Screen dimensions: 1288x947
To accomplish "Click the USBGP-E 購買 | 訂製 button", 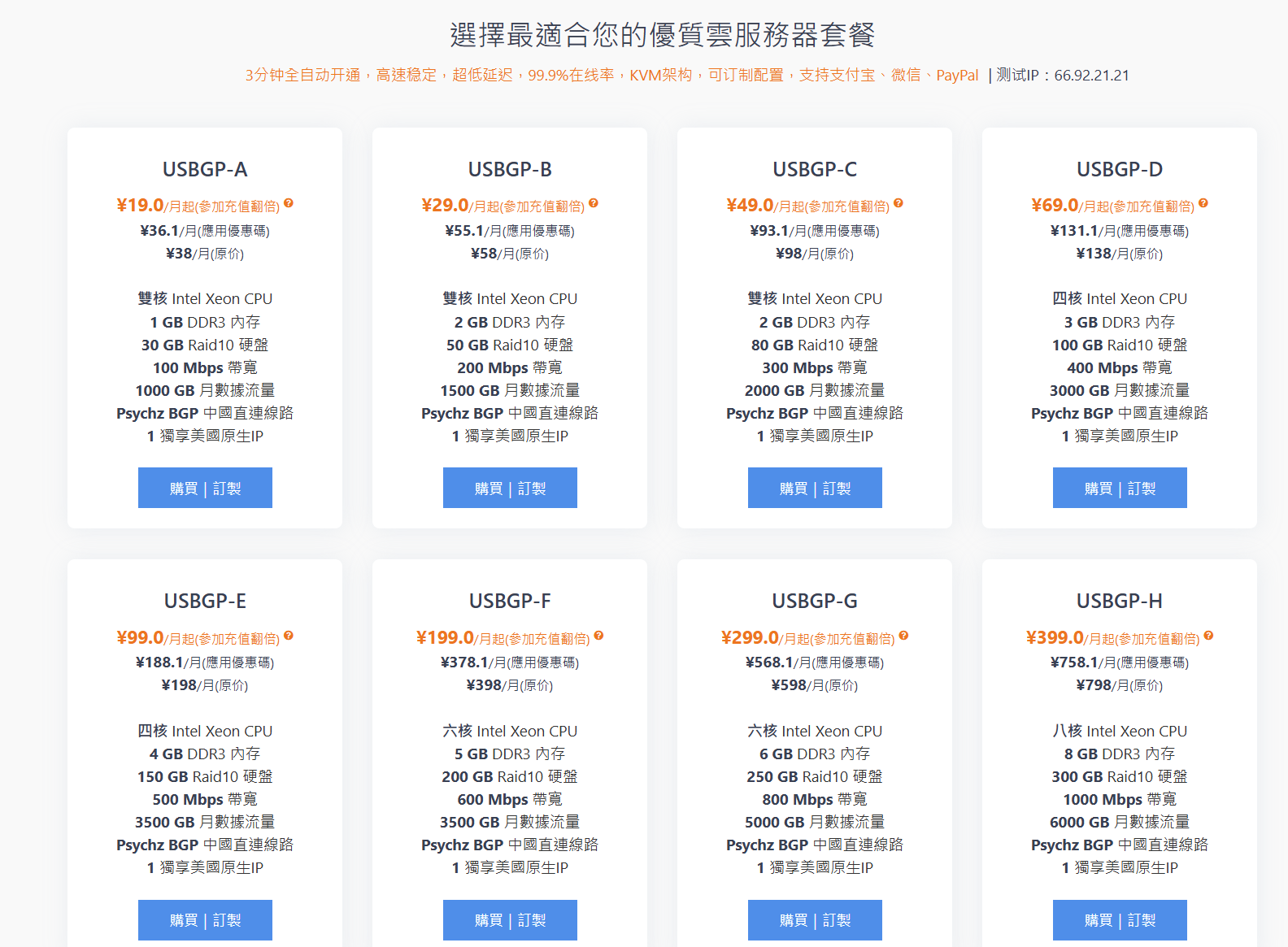I will click(x=205, y=920).
